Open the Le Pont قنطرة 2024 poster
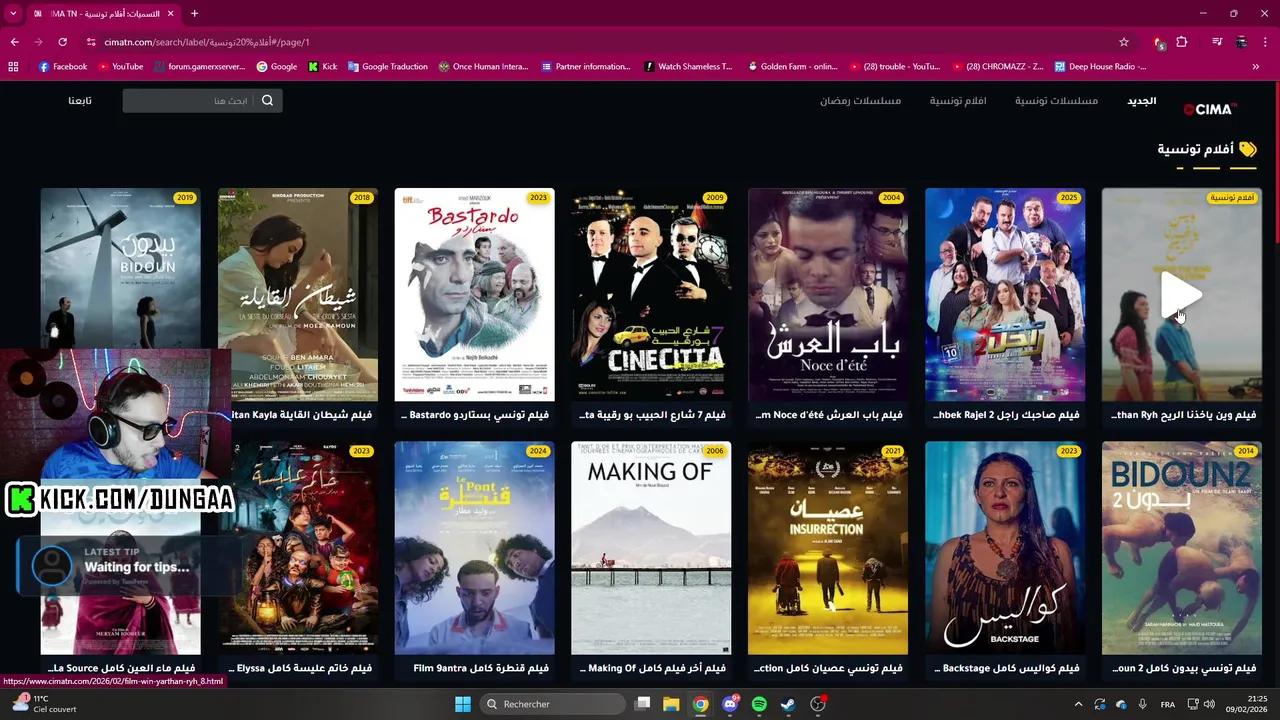The height and width of the screenshot is (720, 1280). (474, 548)
